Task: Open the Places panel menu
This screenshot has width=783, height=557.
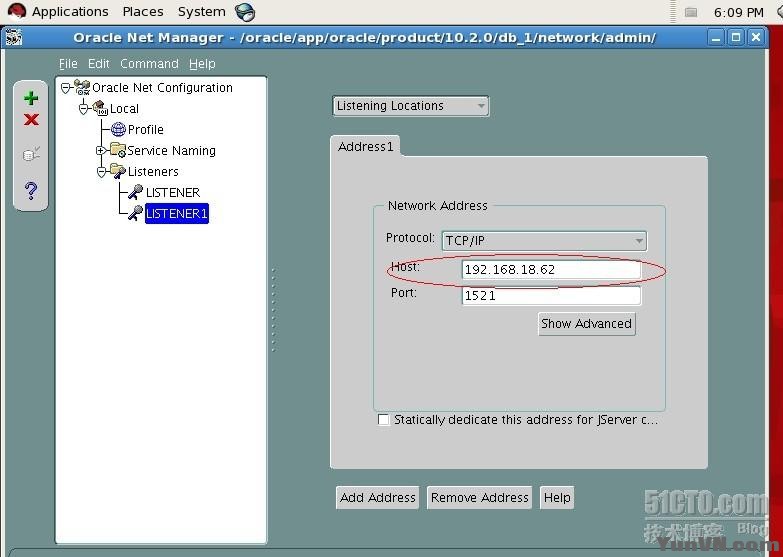Action: [x=143, y=11]
